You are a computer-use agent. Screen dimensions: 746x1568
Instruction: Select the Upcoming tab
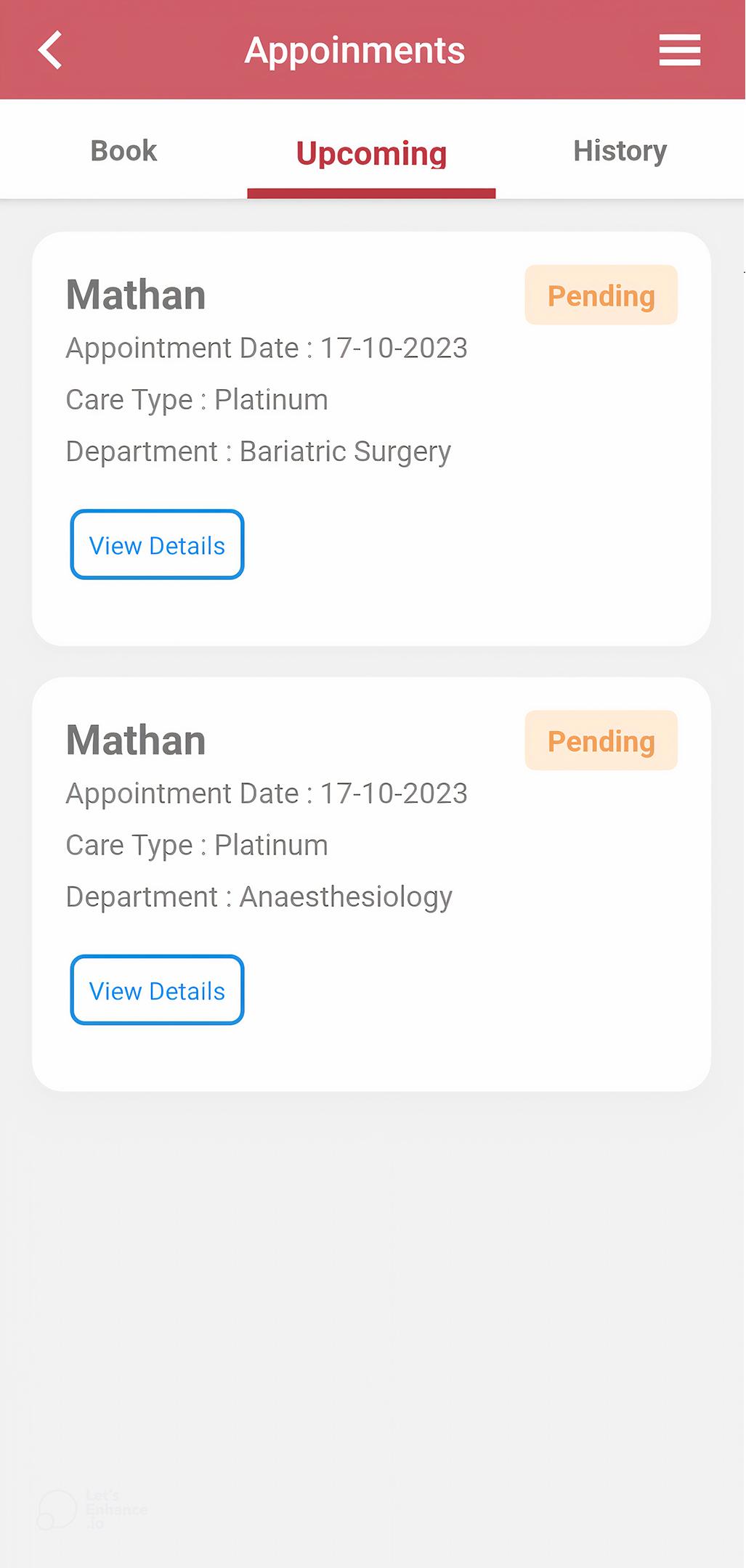click(x=371, y=152)
